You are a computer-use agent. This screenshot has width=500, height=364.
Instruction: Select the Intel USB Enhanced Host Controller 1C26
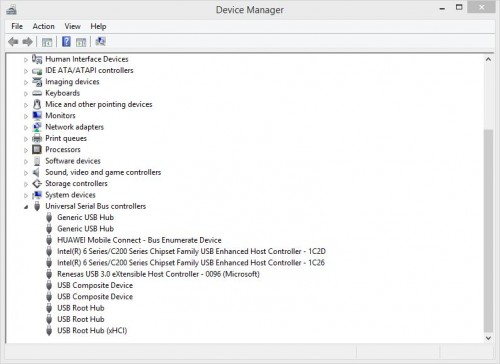point(191,263)
